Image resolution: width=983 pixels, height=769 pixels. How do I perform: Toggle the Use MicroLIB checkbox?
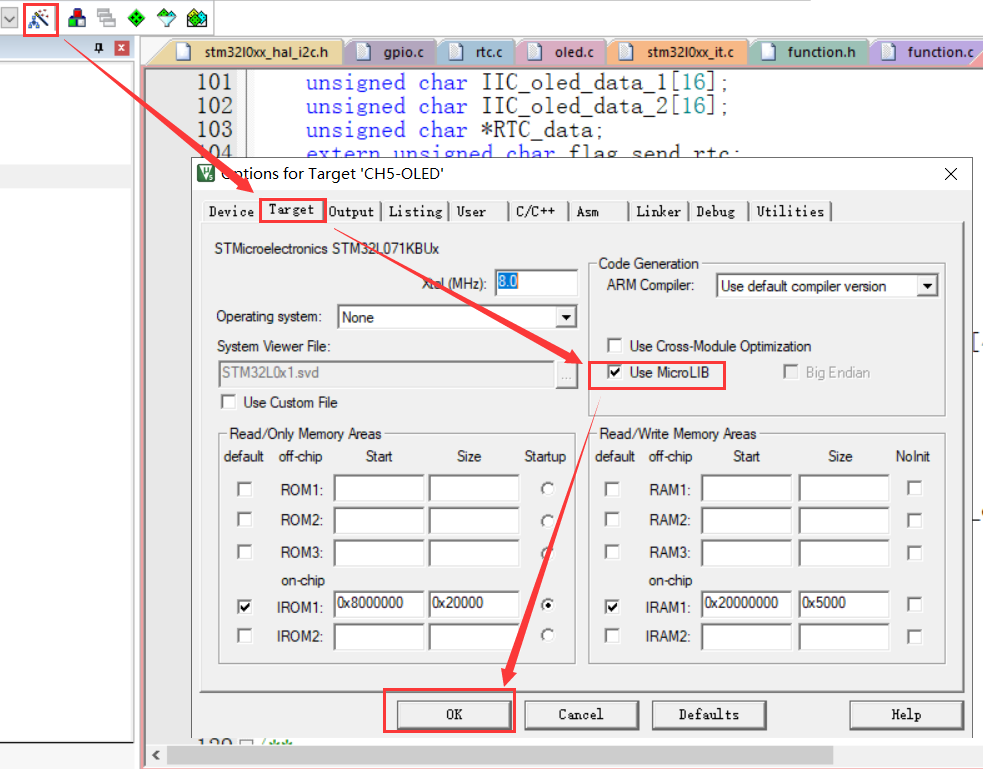pyautogui.click(x=614, y=372)
